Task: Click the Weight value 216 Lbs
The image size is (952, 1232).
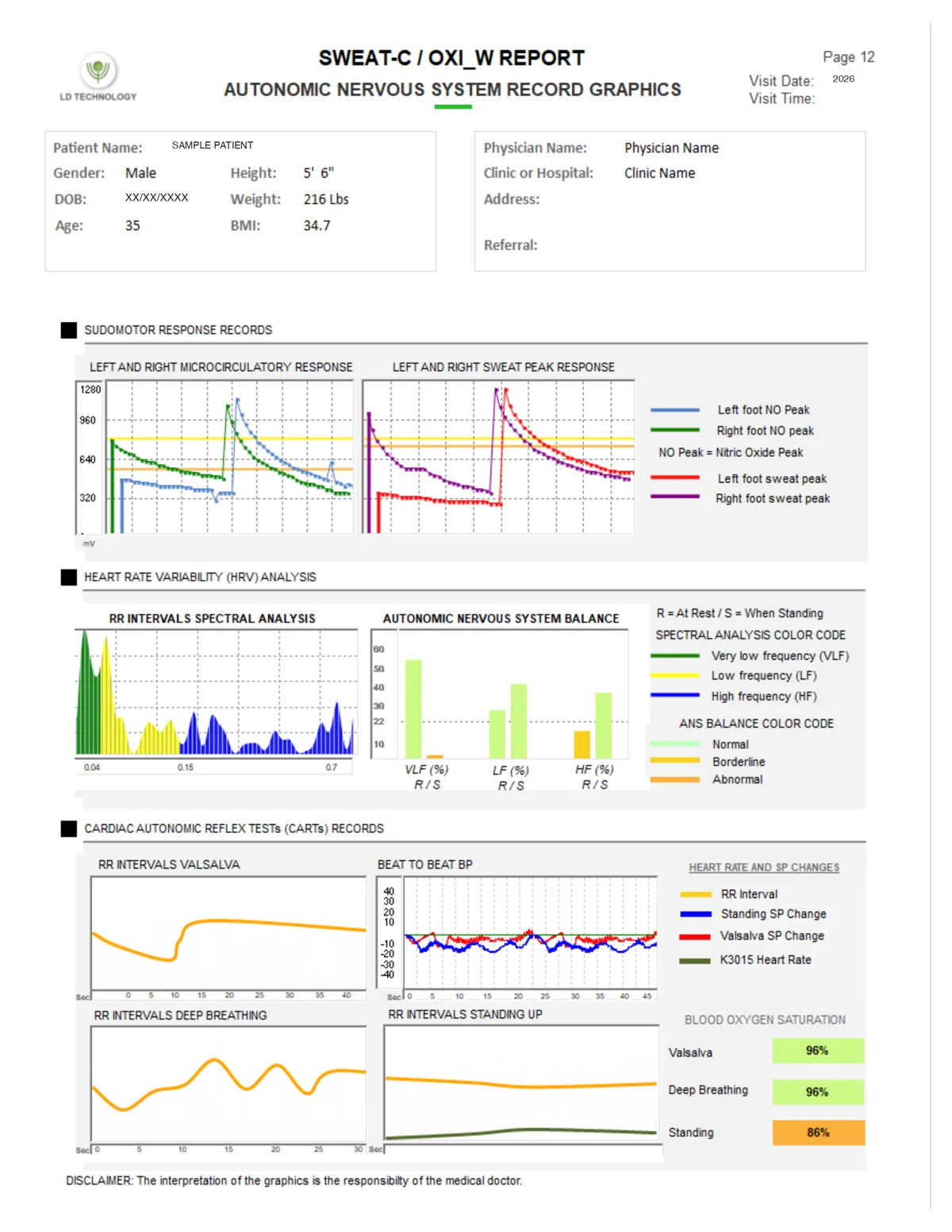Action: [326, 199]
